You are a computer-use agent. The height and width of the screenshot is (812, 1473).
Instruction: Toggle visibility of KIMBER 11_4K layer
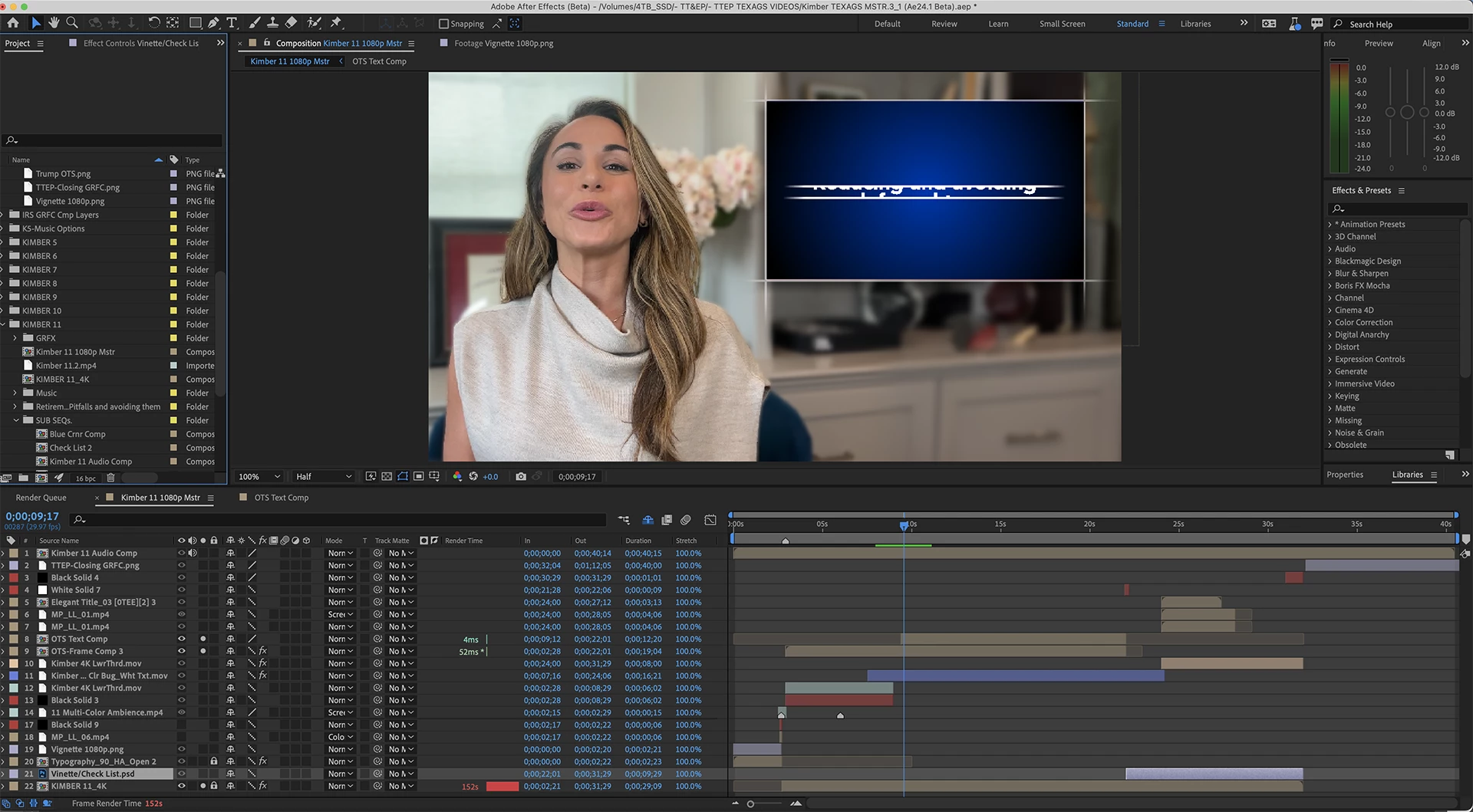[x=182, y=786]
